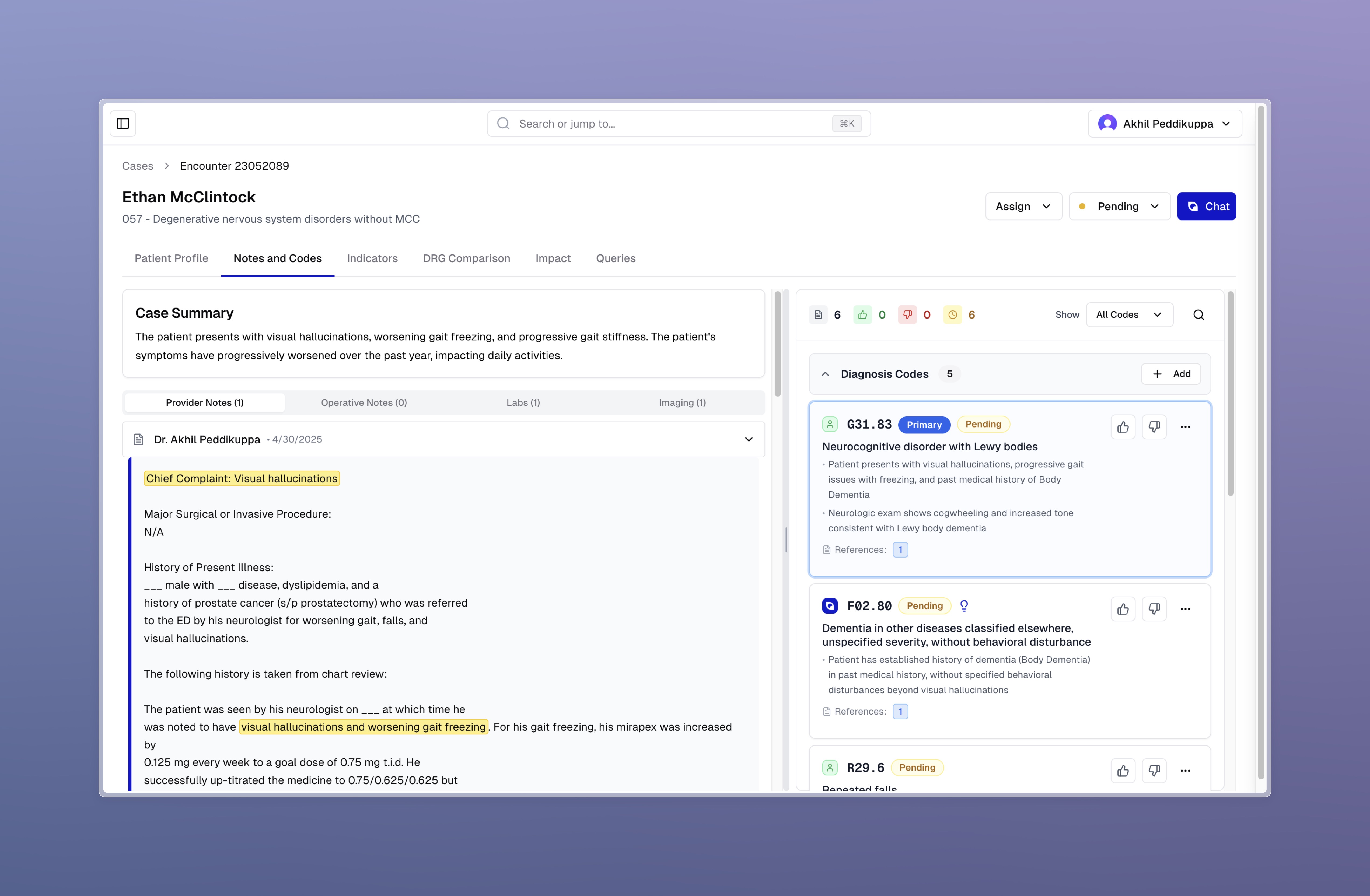
Task: Click the red thumbs-down counter icon
Action: click(x=908, y=315)
